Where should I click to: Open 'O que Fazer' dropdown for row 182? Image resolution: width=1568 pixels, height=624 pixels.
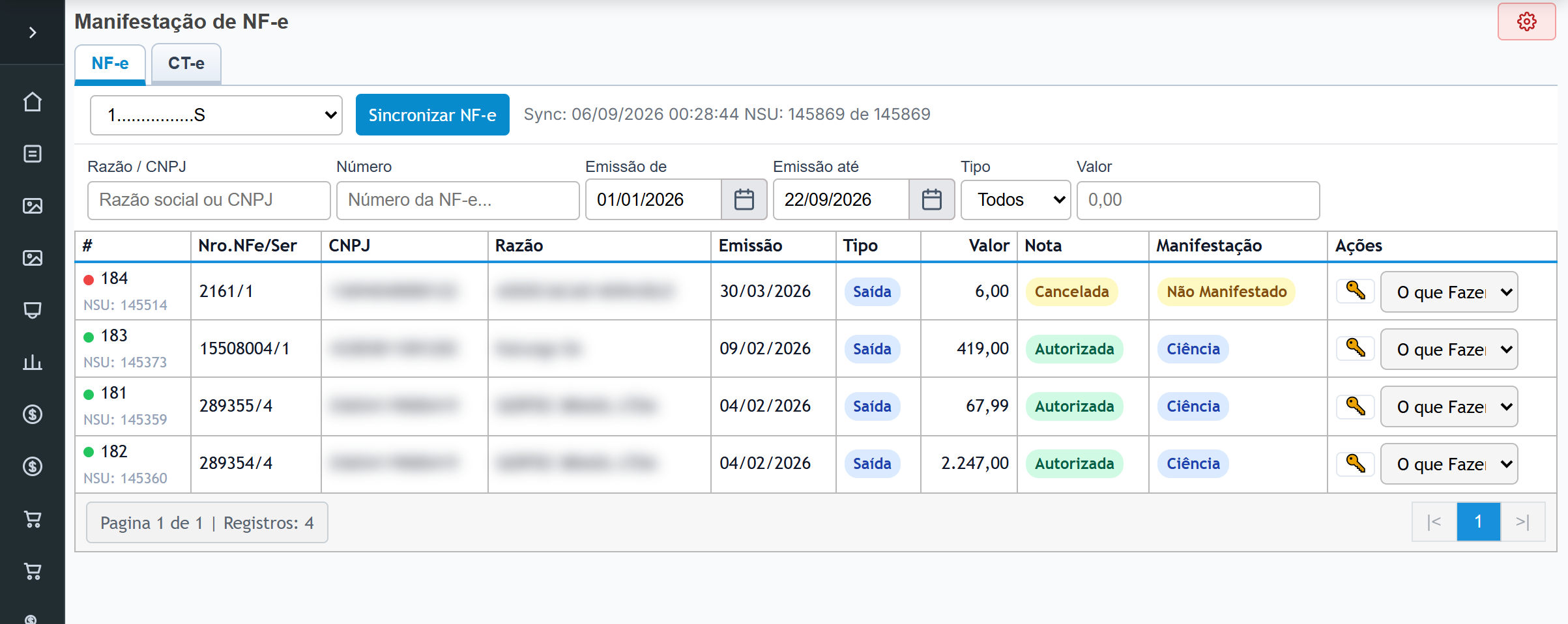[x=1449, y=464]
